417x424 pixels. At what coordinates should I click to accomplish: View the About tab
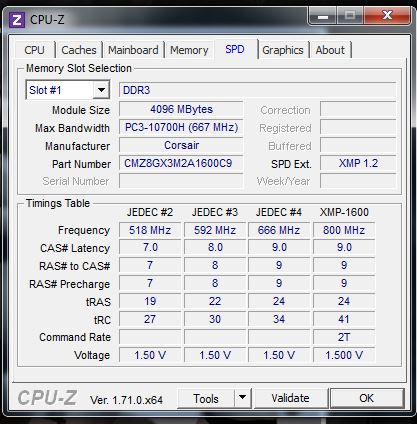330,50
